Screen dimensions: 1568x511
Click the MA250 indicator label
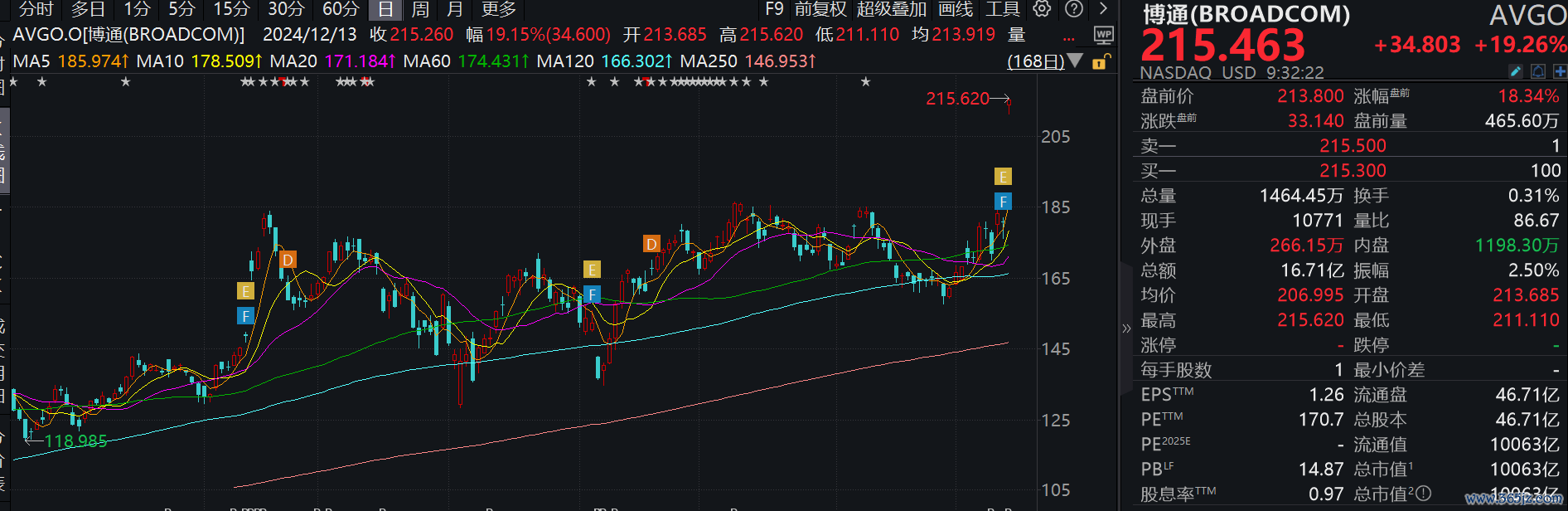click(709, 61)
